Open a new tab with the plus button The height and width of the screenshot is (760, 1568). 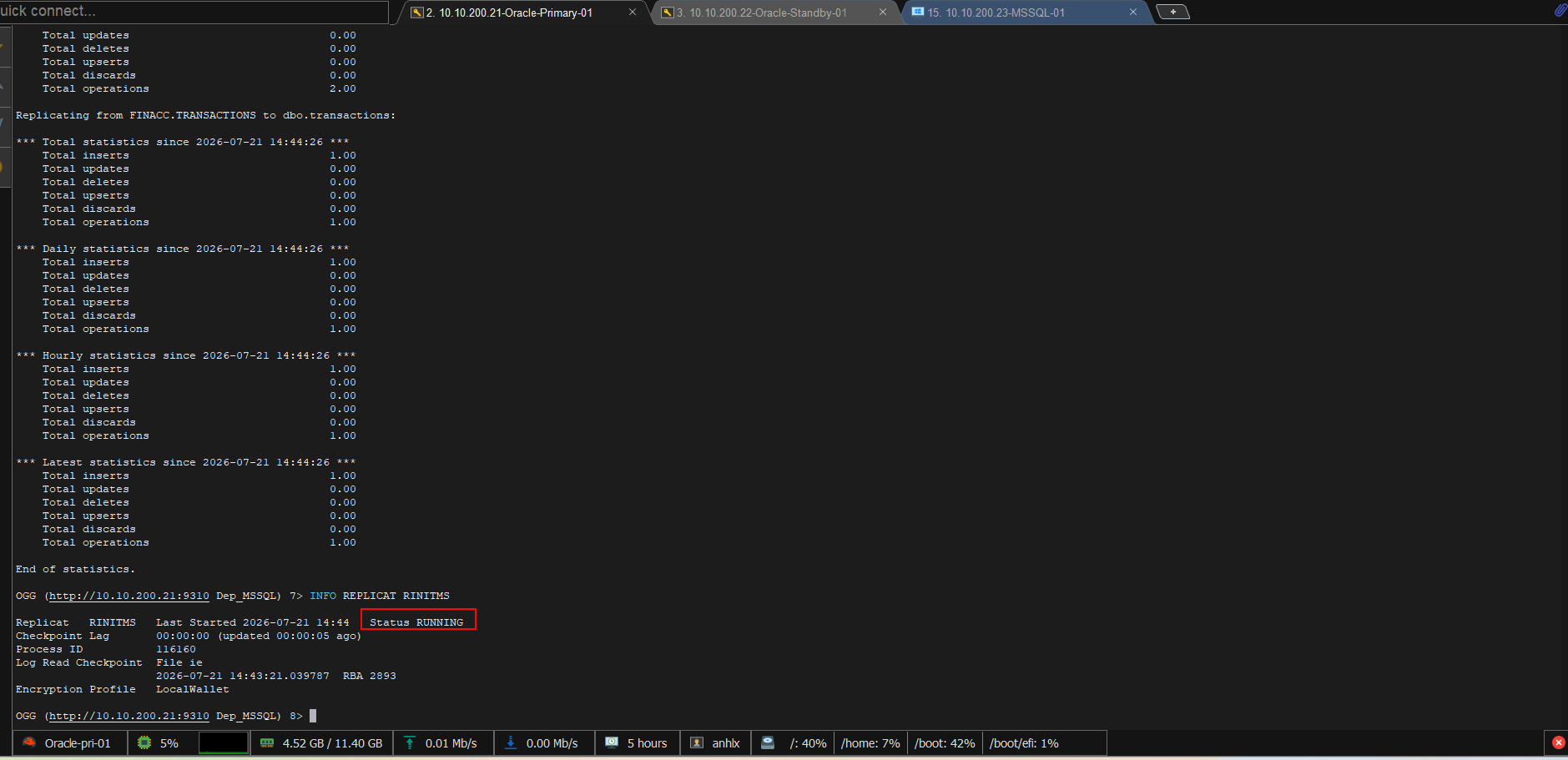1172,12
